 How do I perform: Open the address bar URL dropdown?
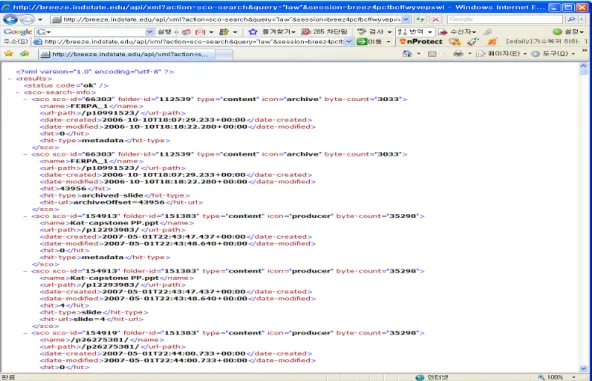[x=405, y=19]
